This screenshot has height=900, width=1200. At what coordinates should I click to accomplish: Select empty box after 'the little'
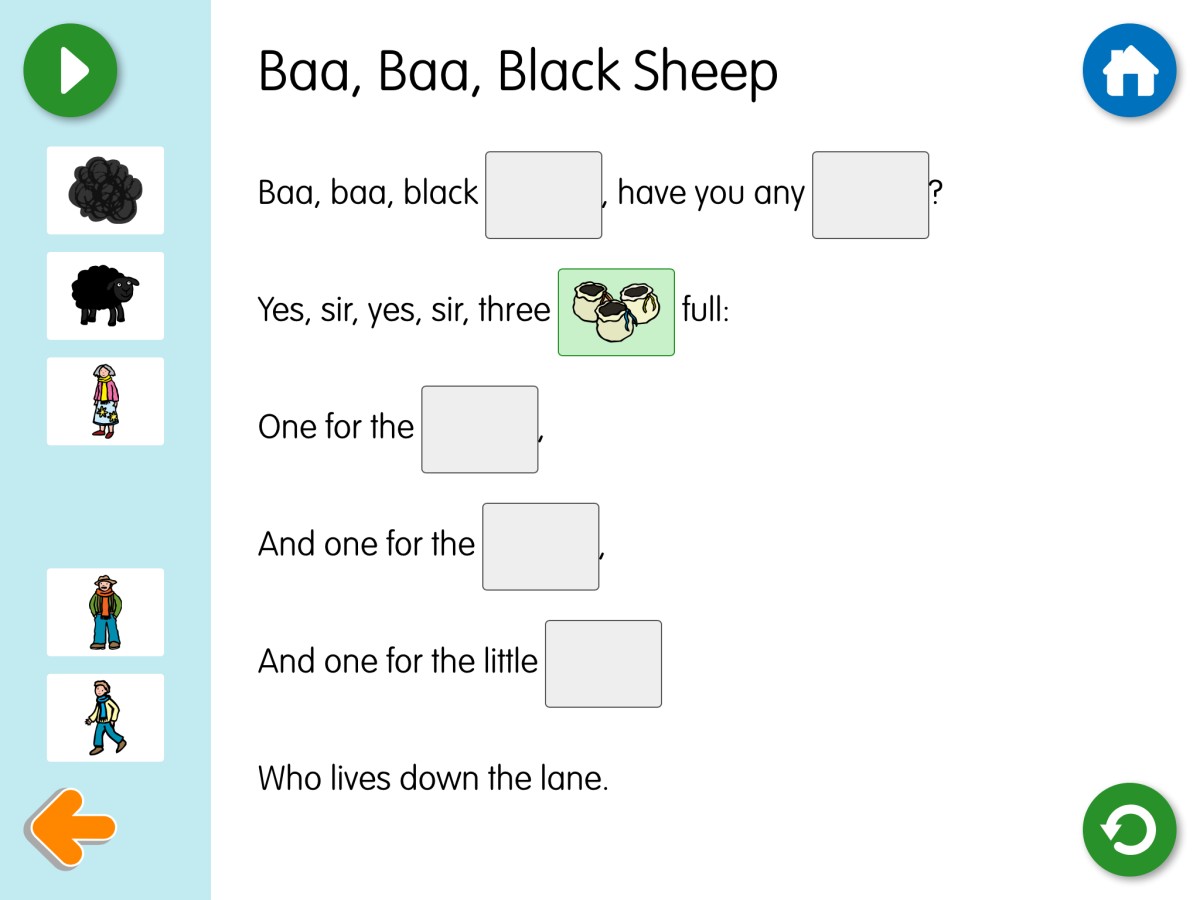603,663
